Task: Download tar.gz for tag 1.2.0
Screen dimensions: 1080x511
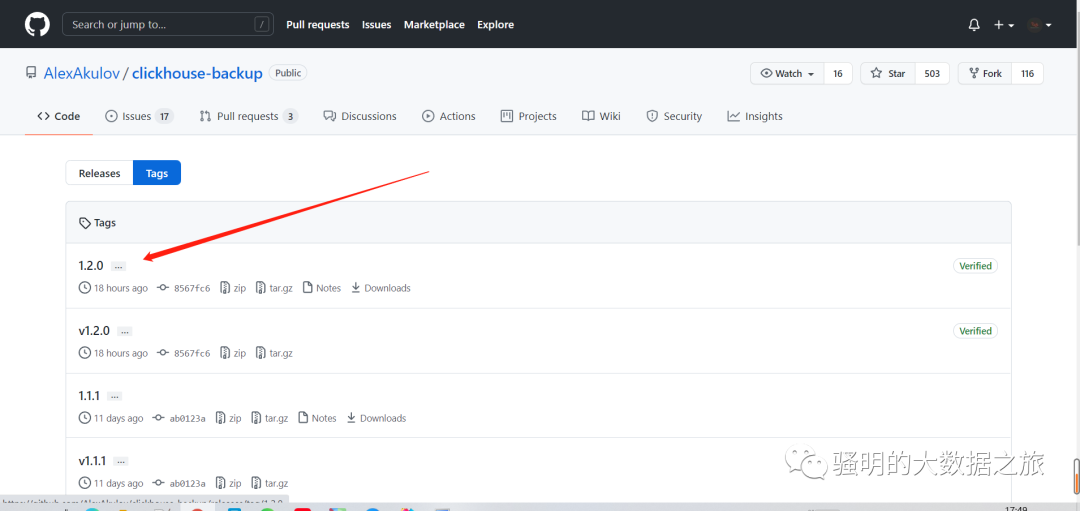Action: coord(274,288)
